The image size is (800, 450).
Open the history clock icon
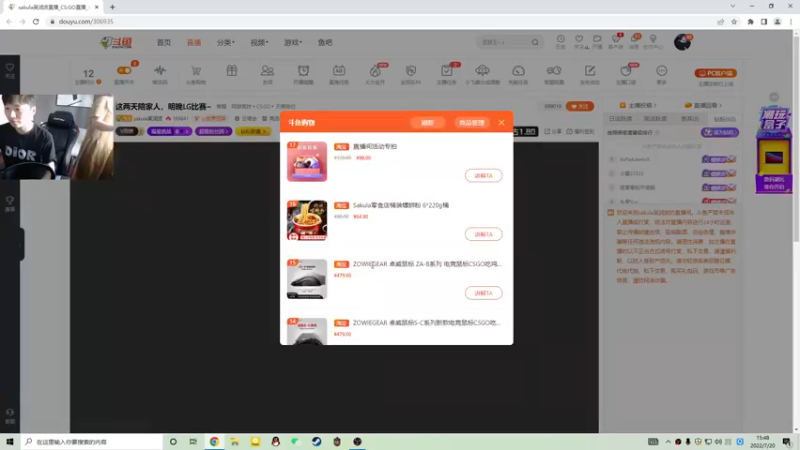[x=560, y=41]
